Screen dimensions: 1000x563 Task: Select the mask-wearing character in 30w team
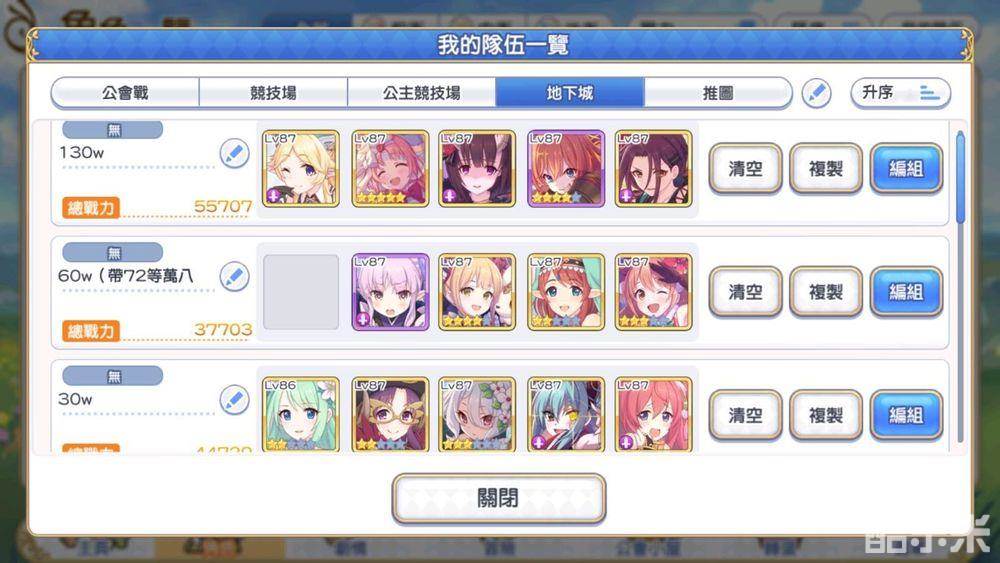[390, 414]
